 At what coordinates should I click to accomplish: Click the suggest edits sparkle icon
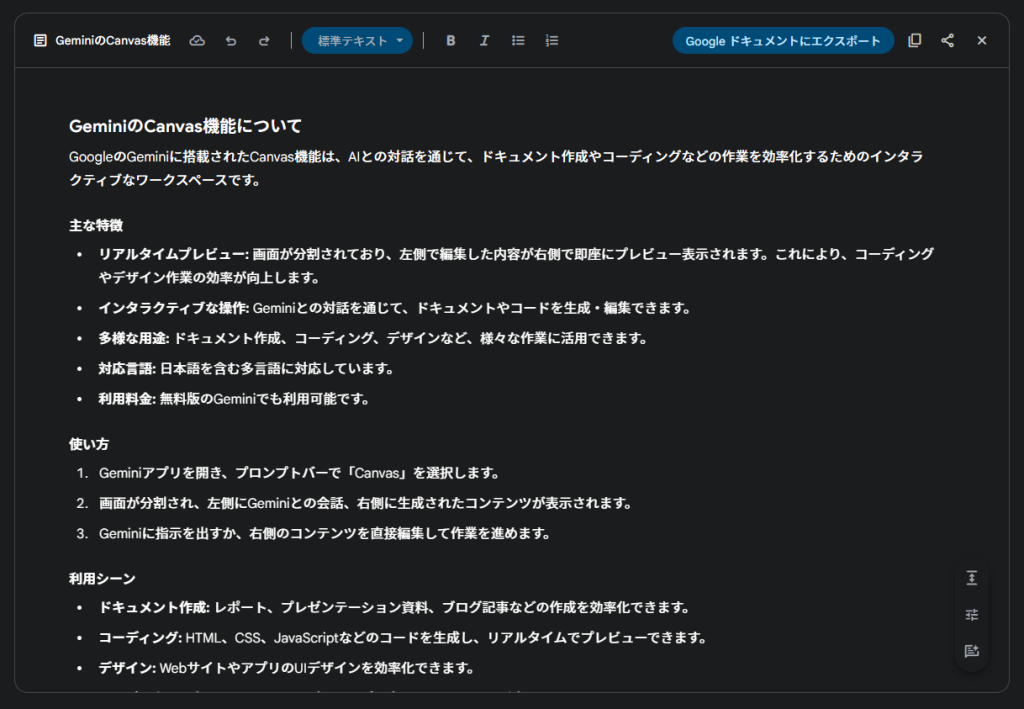pyautogui.click(x=971, y=651)
